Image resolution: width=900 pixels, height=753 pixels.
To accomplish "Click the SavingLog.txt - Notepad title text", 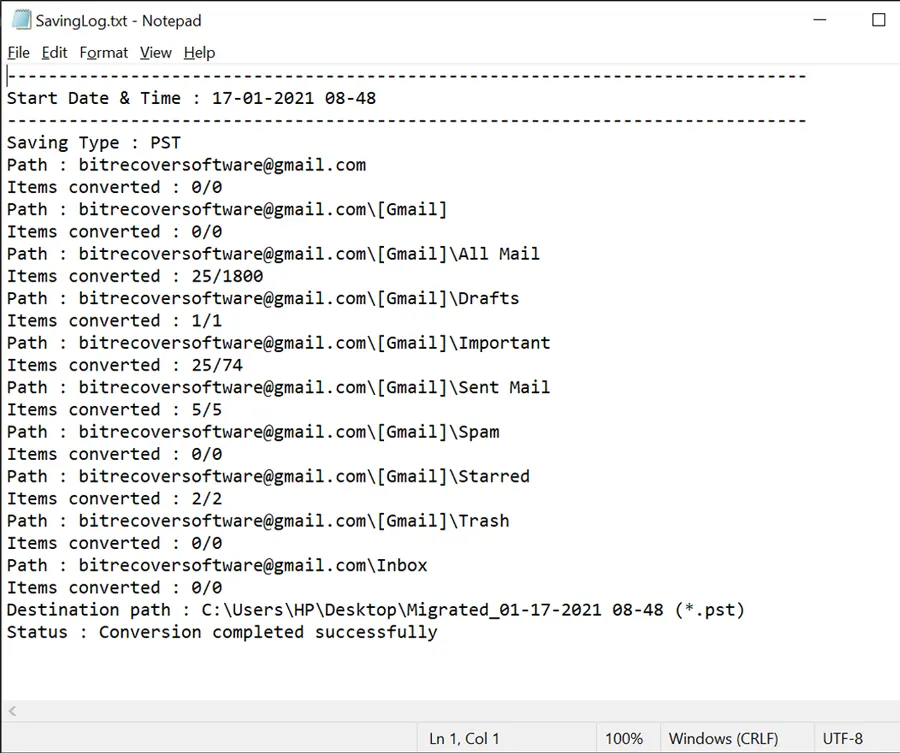I will pyautogui.click(x=118, y=21).
